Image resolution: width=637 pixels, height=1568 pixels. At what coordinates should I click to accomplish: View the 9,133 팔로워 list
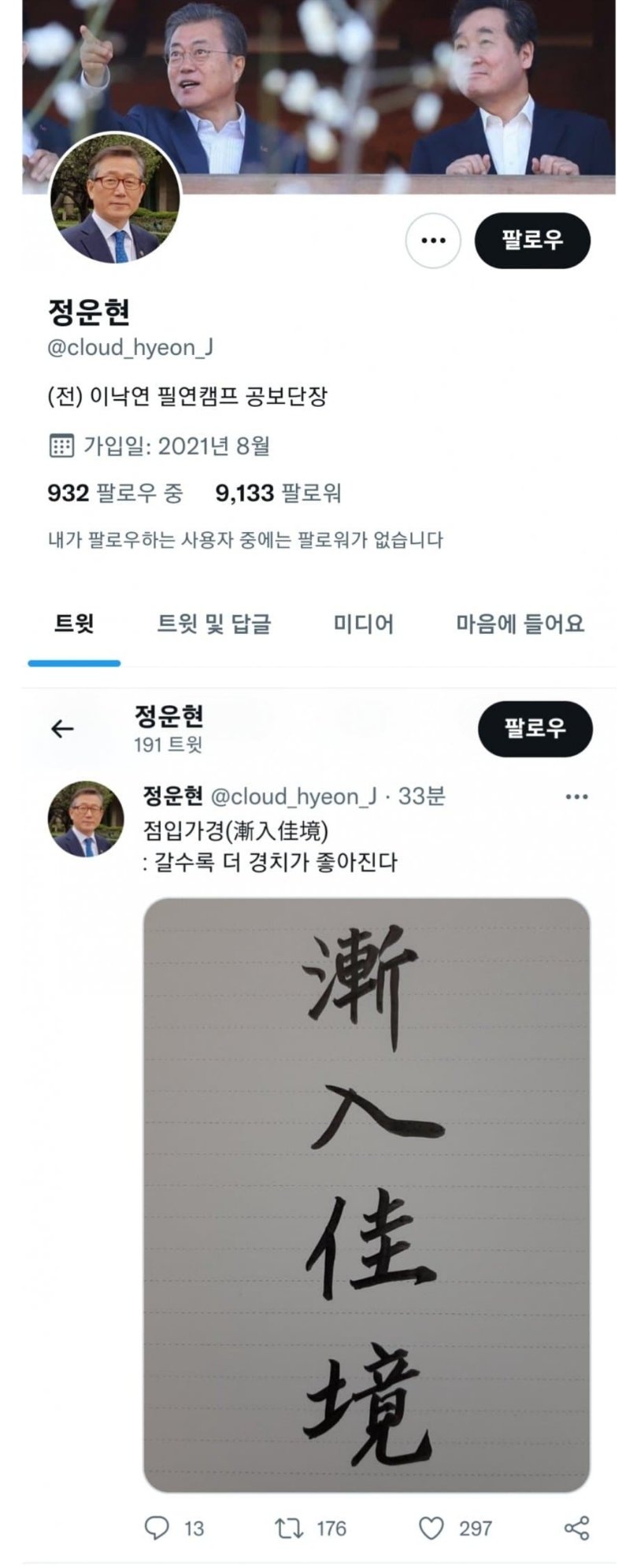[278, 493]
